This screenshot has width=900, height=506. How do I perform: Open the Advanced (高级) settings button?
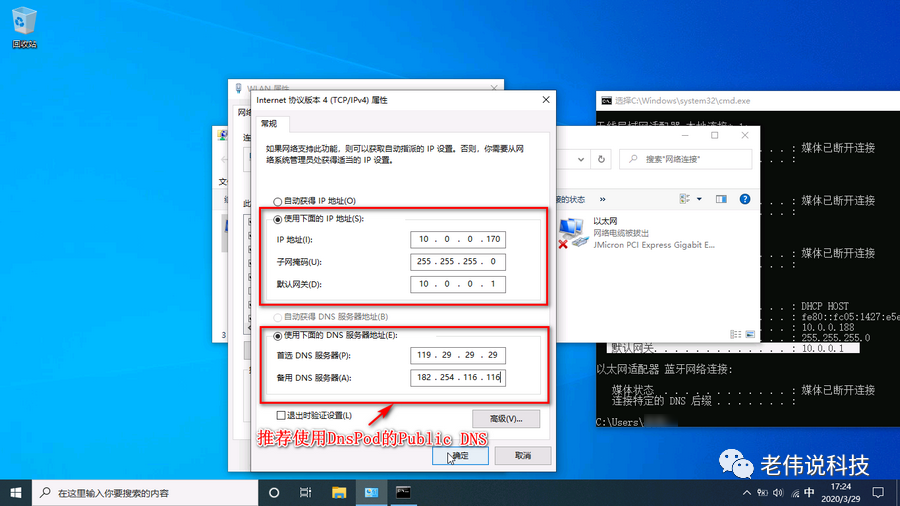(506, 419)
